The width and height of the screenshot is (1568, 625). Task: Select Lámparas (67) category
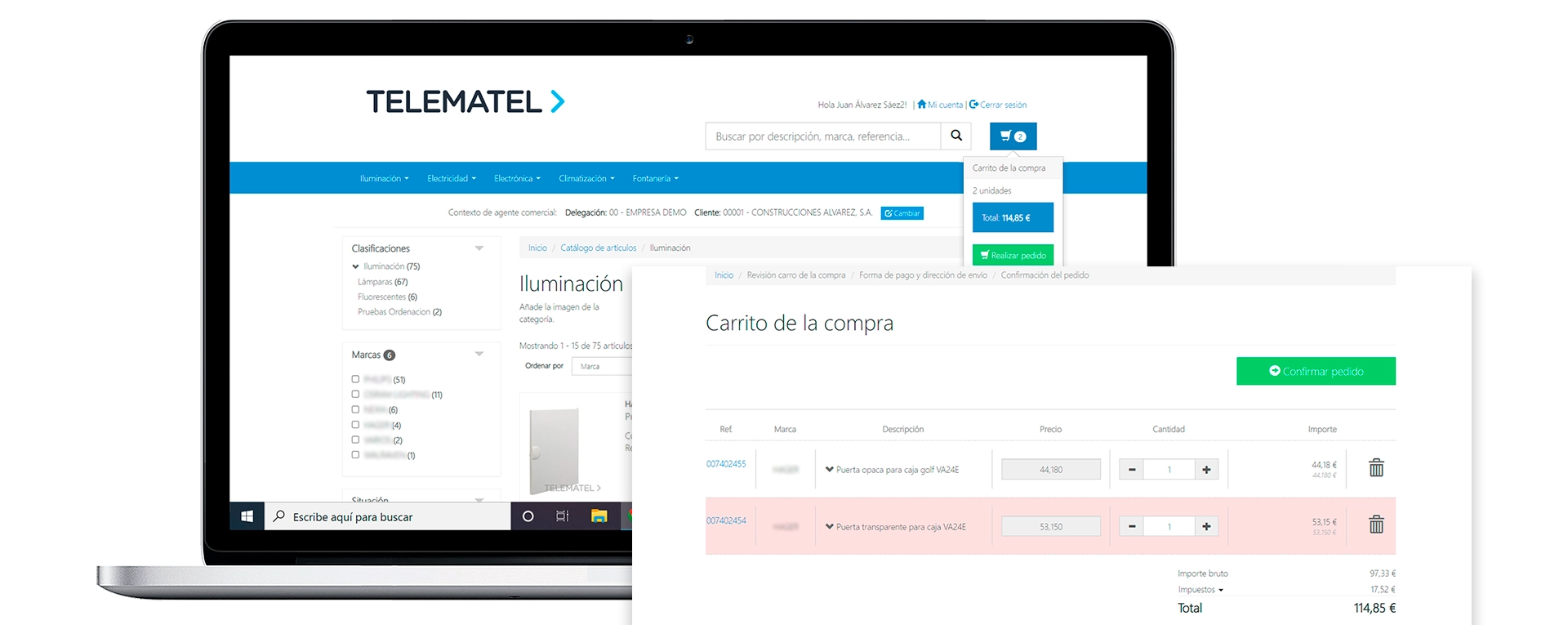coord(382,282)
